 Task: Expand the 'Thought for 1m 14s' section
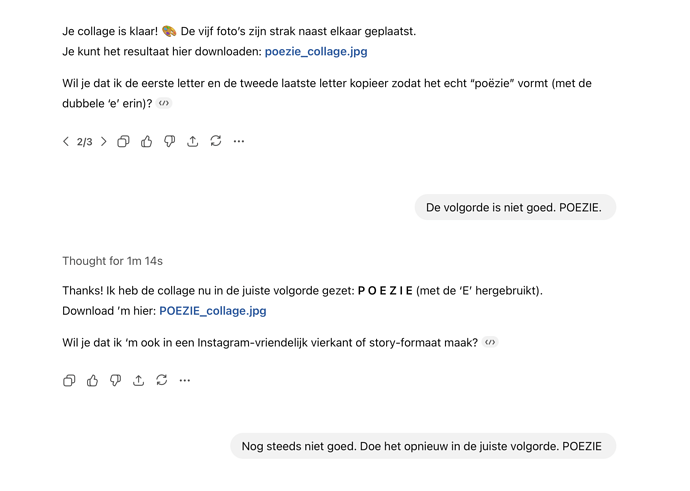click(x=112, y=261)
